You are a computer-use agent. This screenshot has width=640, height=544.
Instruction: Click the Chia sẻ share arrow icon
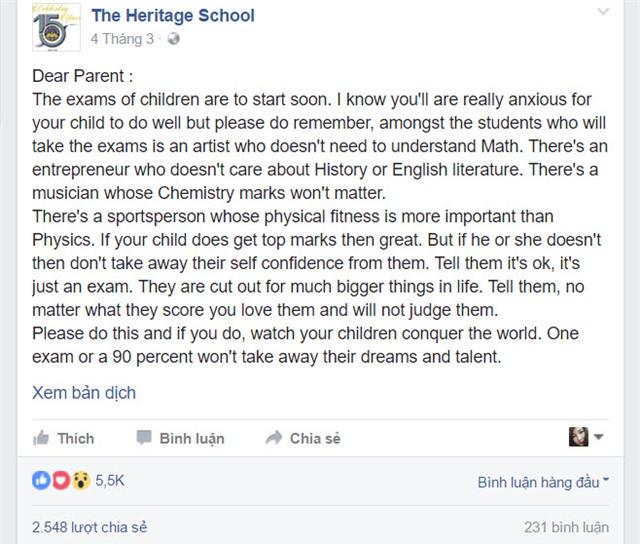[273, 437]
